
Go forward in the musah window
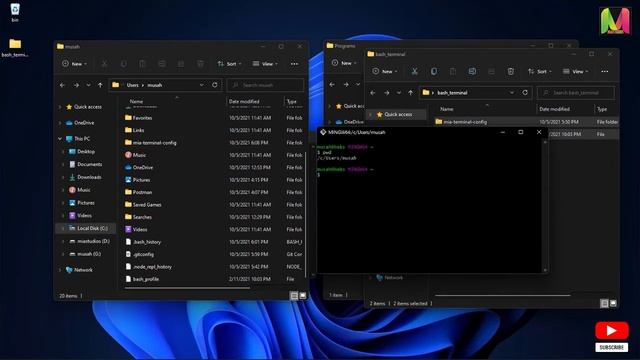[x=76, y=85]
